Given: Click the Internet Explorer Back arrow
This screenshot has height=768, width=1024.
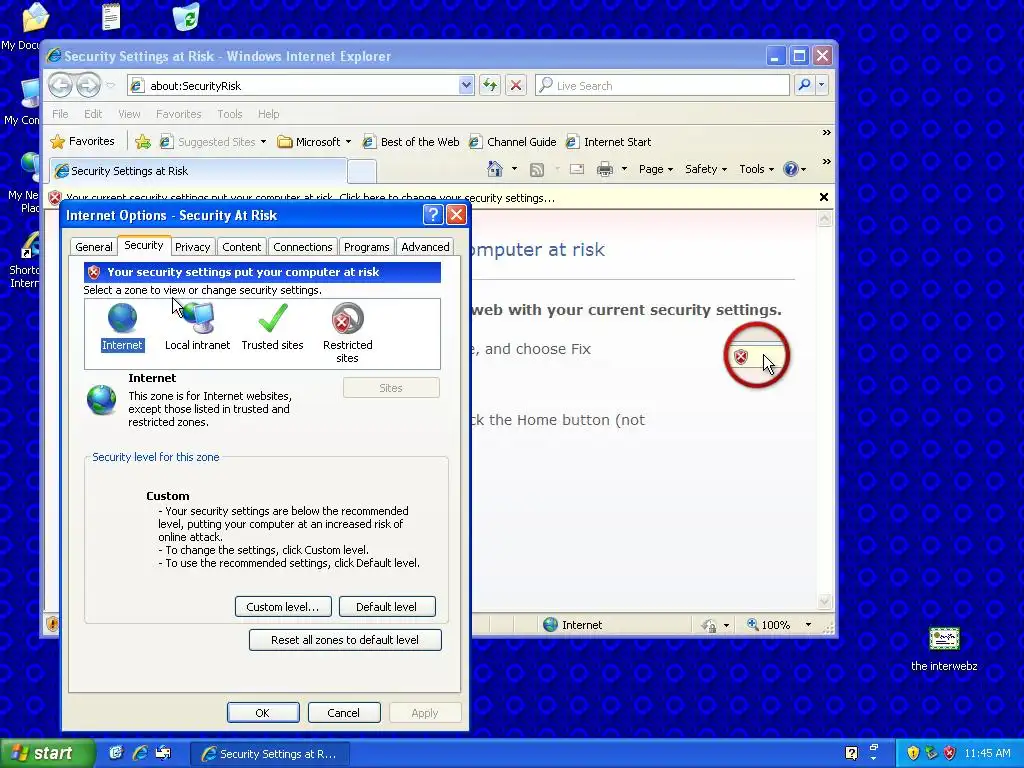Looking at the screenshot, I should coord(61,85).
